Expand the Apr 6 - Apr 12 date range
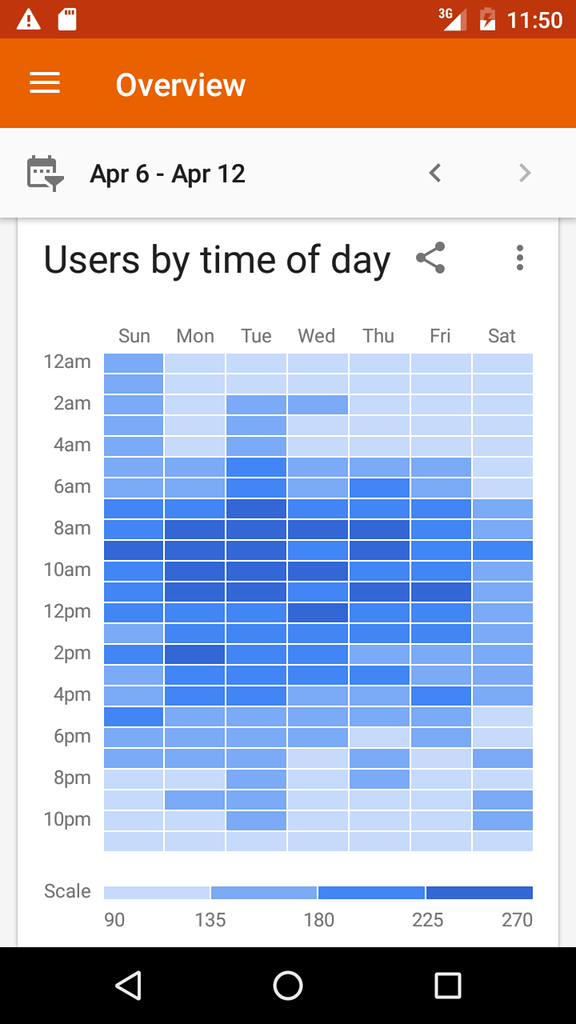The width and height of the screenshot is (576, 1024). point(167,172)
